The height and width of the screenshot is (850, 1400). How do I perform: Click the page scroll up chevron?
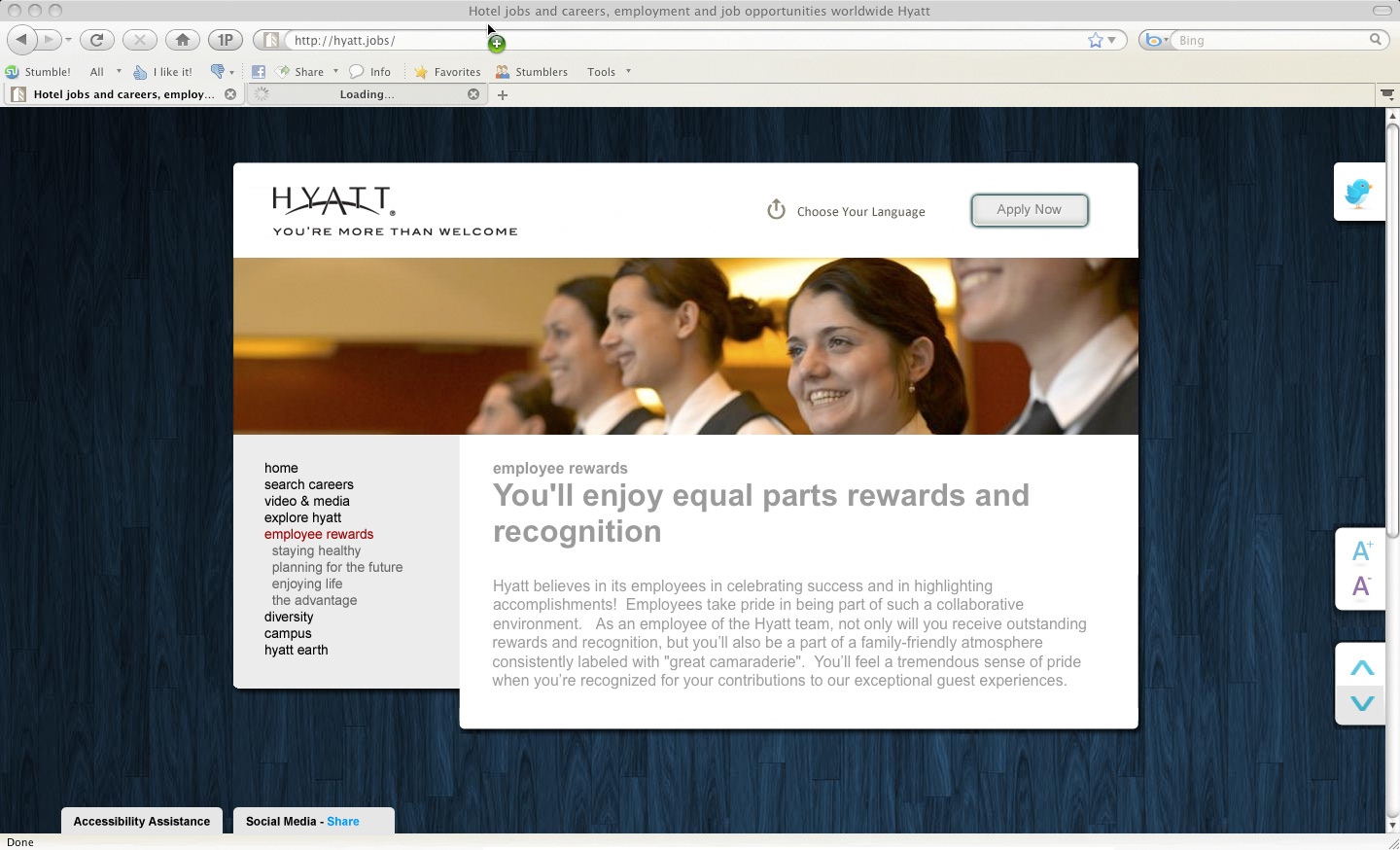(1362, 668)
